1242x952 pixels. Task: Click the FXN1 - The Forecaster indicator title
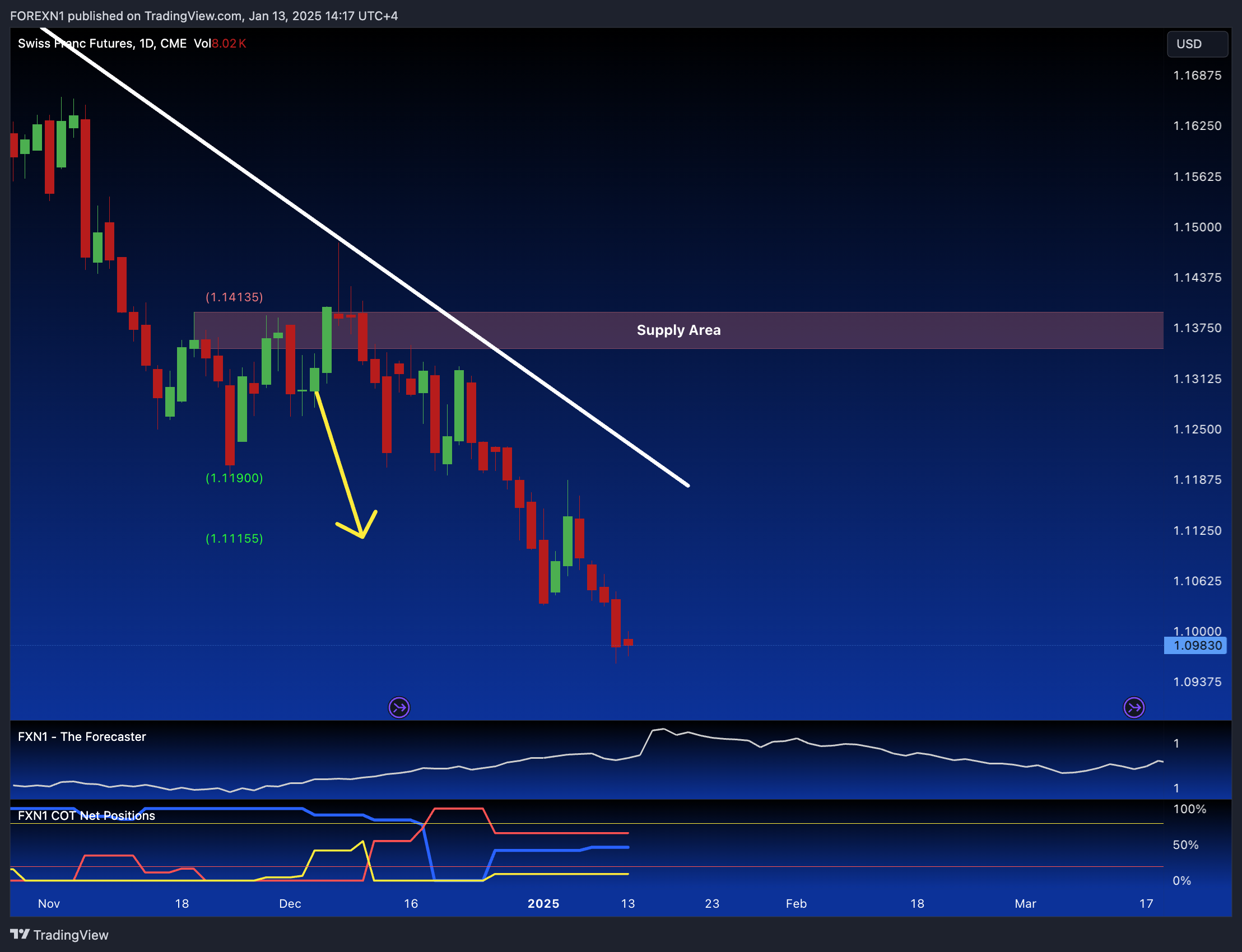coord(82,736)
